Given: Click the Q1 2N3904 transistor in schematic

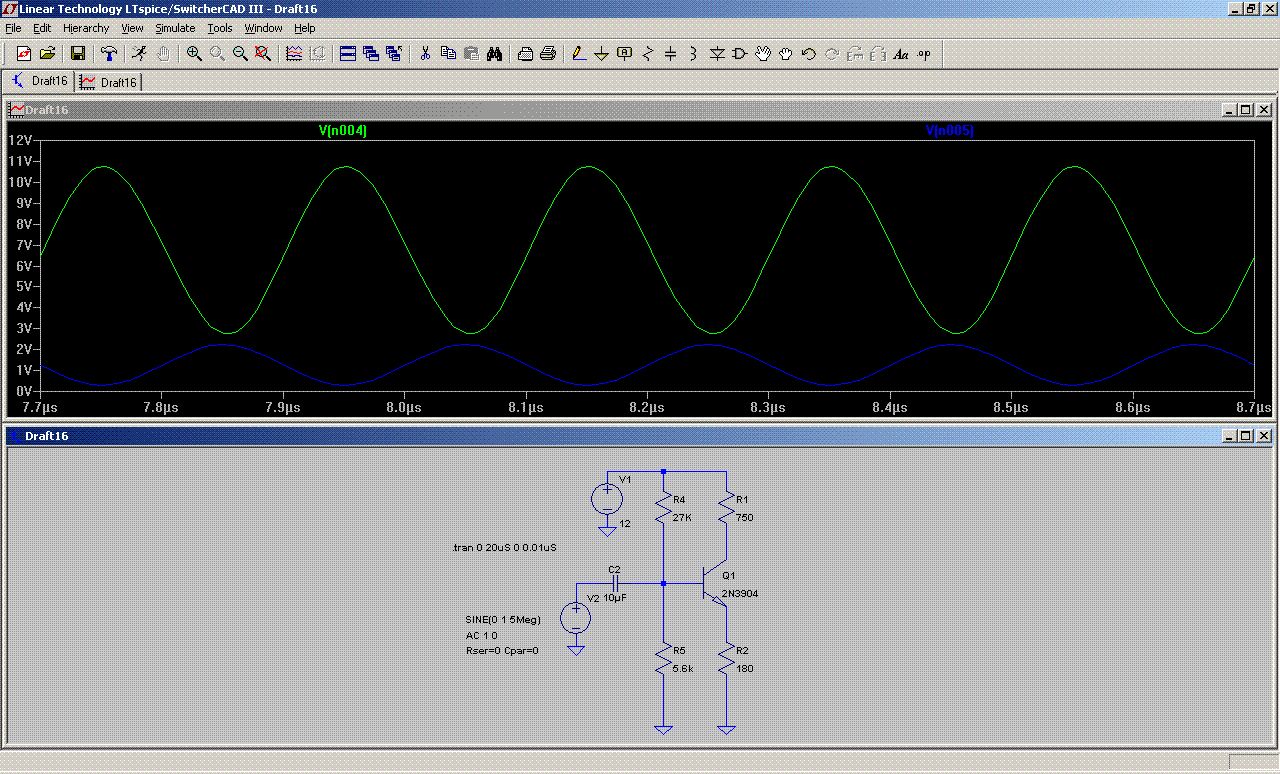Looking at the screenshot, I should click(715, 584).
